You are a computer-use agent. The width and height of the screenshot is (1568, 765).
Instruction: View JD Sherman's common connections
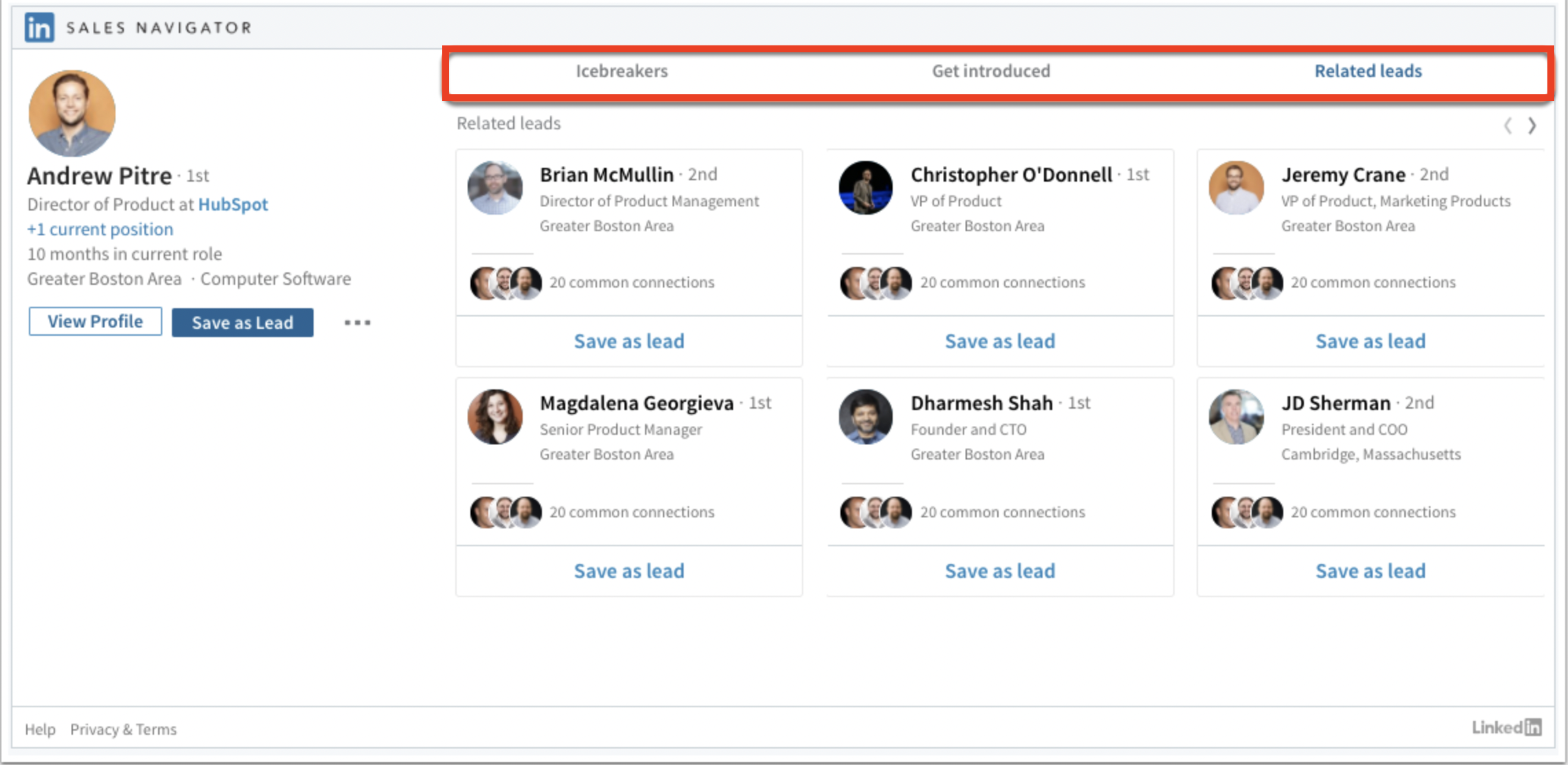point(1373,512)
